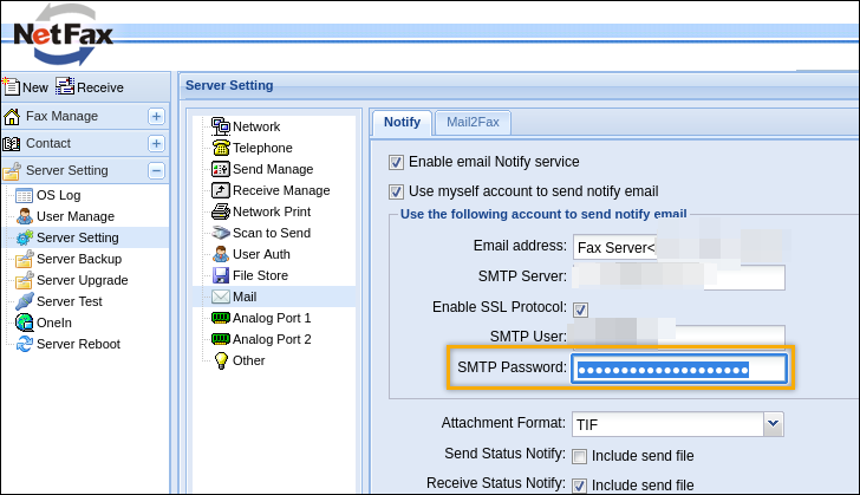Click the File Store disk icon
Screen dimensions: 860x496
coord(221,275)
